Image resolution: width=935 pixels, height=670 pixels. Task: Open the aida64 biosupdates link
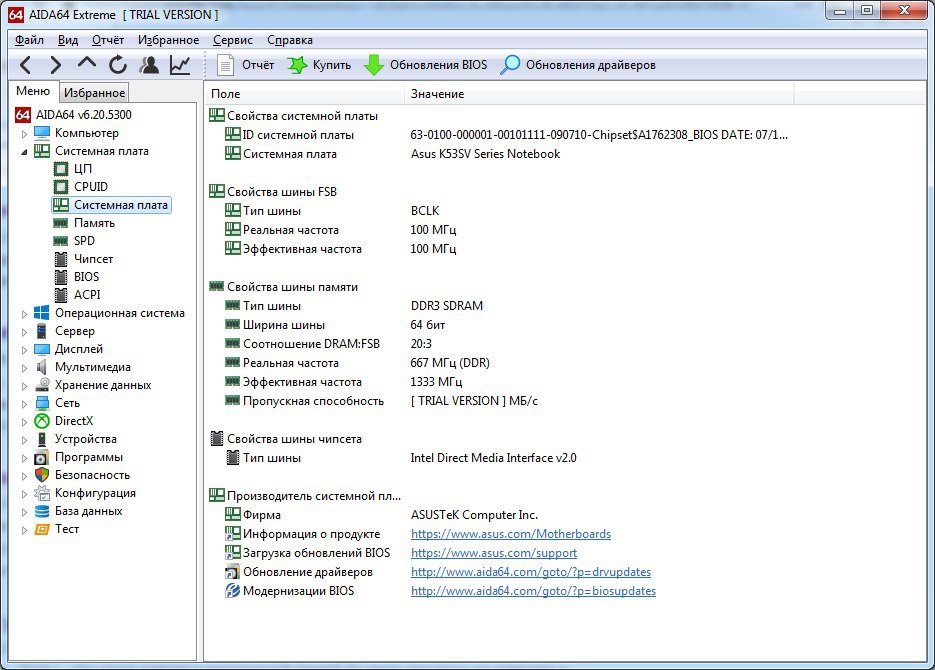tap(533, 591)
